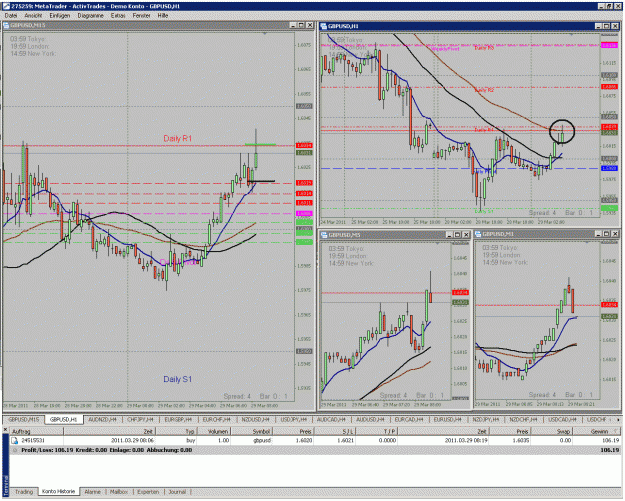625x501 pixels.
Task: Select order number 24515531
Action: pos(33,441)
